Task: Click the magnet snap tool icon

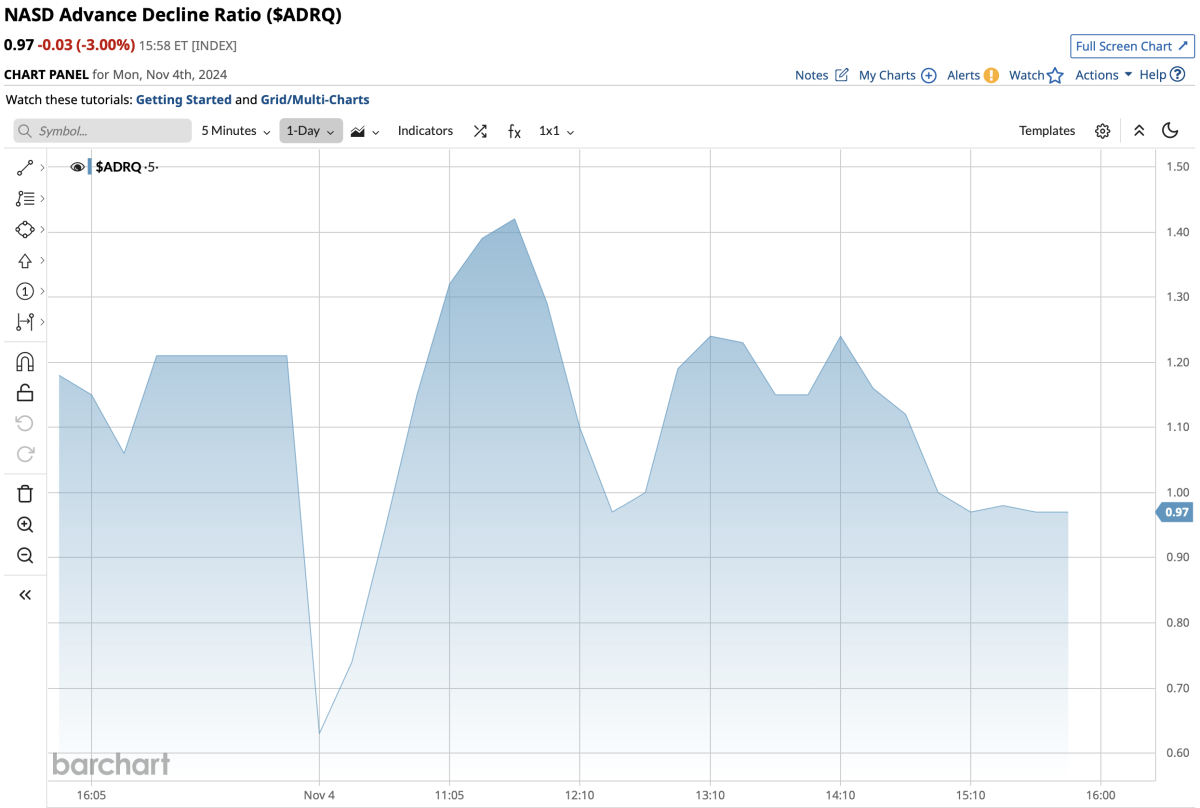Action: click(25, 362)
